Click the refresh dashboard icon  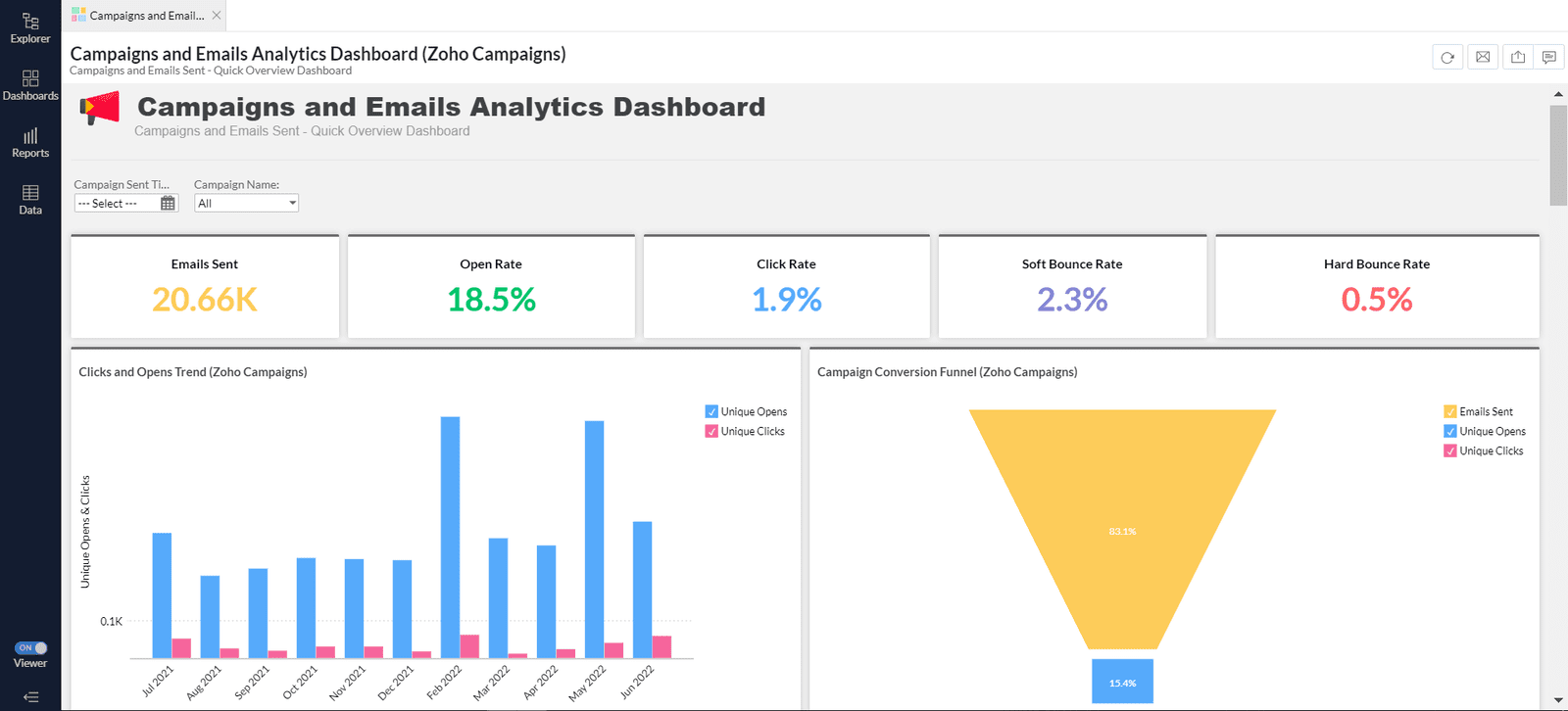[x=1447, y=58]
